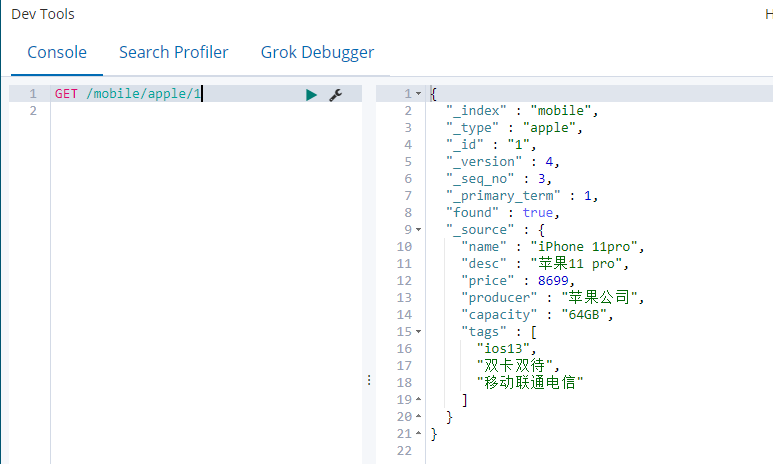Click response line number 22
The height and width of the screenshot is (464, 773).
(x=404, y=451)
